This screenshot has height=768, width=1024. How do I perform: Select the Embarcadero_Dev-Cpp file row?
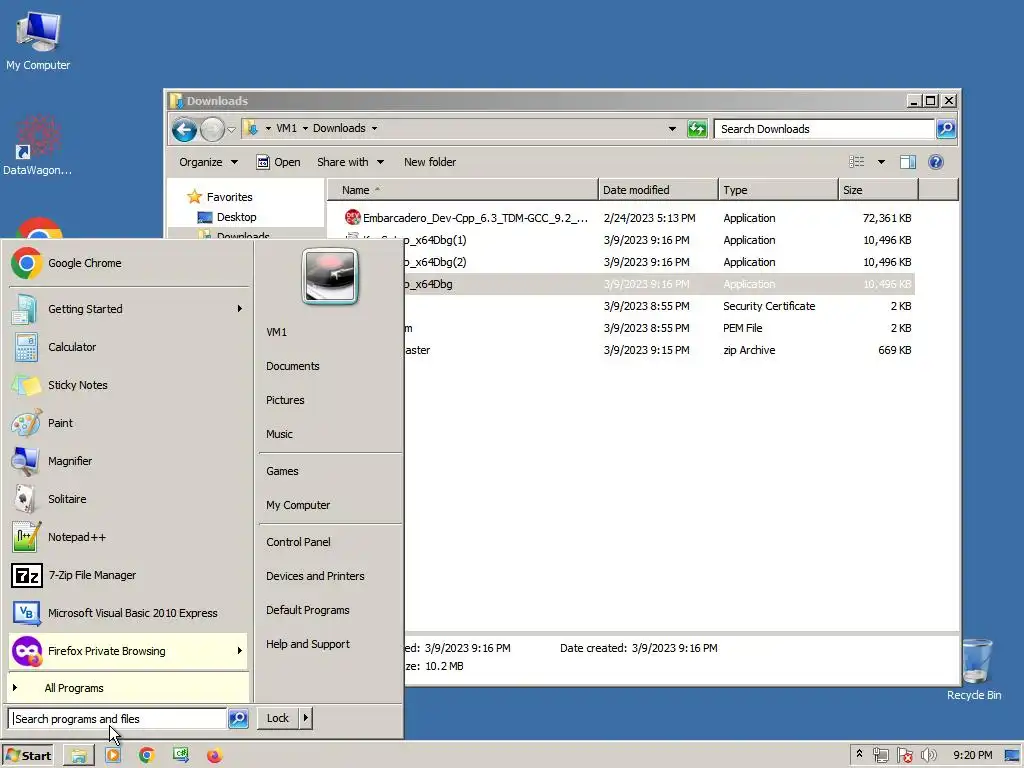(x=628, y=218)
